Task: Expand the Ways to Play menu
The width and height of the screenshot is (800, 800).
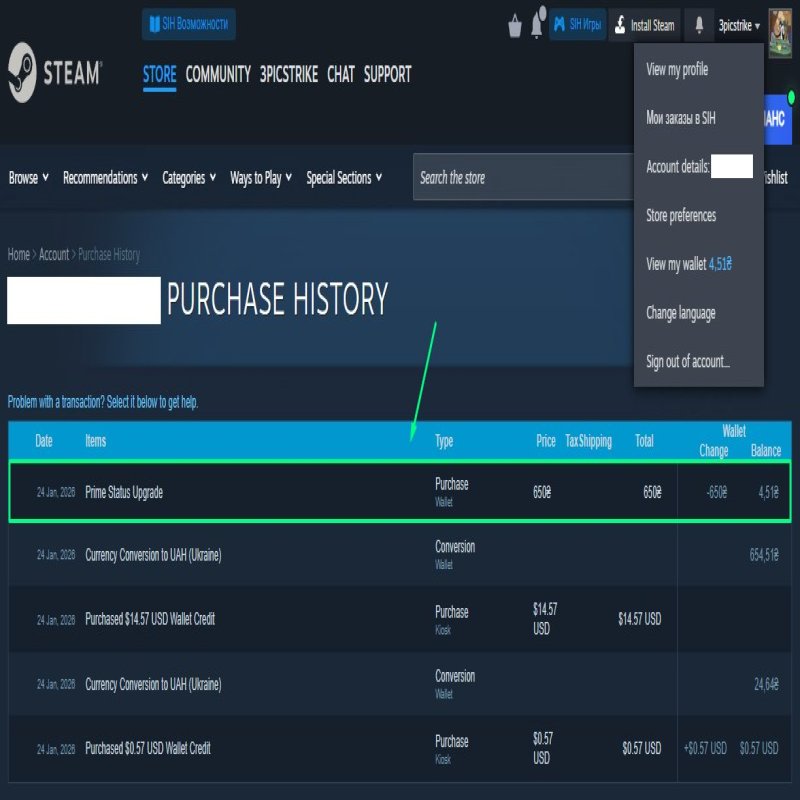Action: [261, 178]
